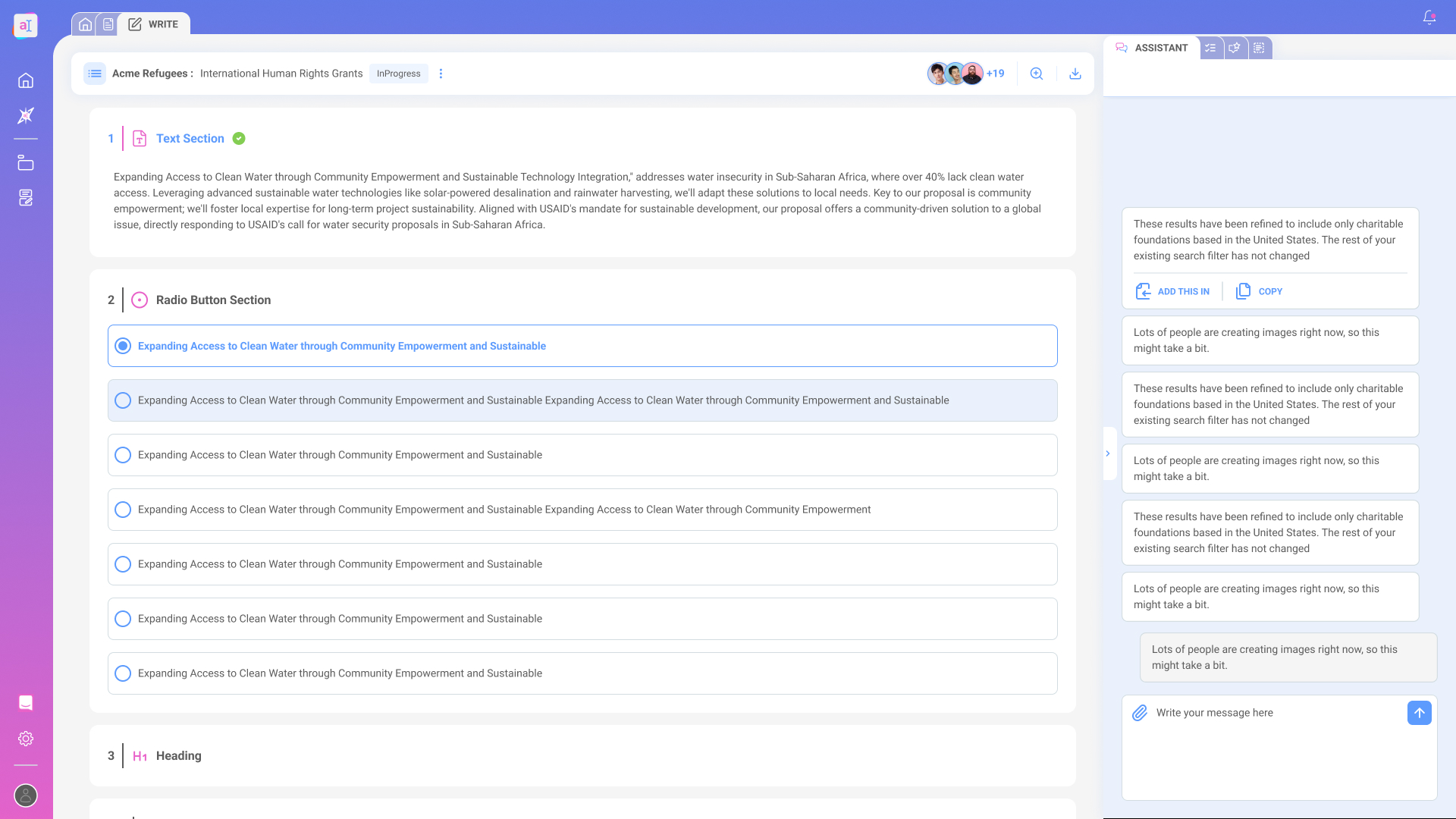Expand the +19 collaborators list
Screen dimensions: 1456x819
point(995,74)
